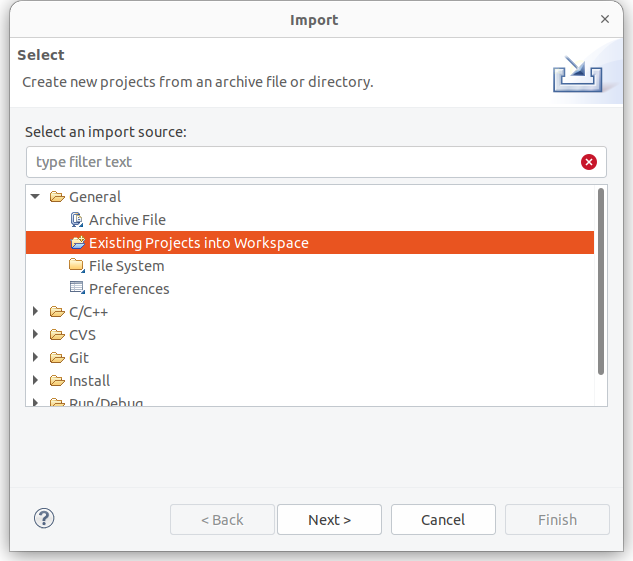Image resolution: width=633 pixels, height=561 pixels.
Task: Expand the C/C++ tree category
Action: [x=36, y=312]
